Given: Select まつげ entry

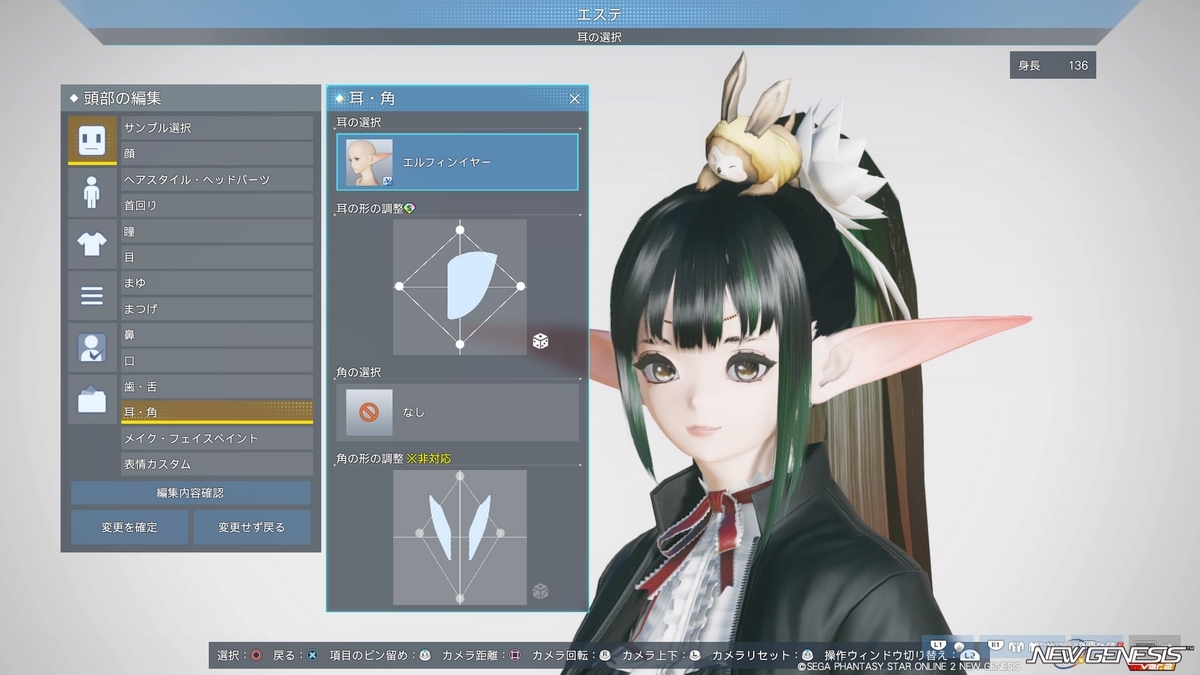Looking at the screenshot, I should point(217,309).
